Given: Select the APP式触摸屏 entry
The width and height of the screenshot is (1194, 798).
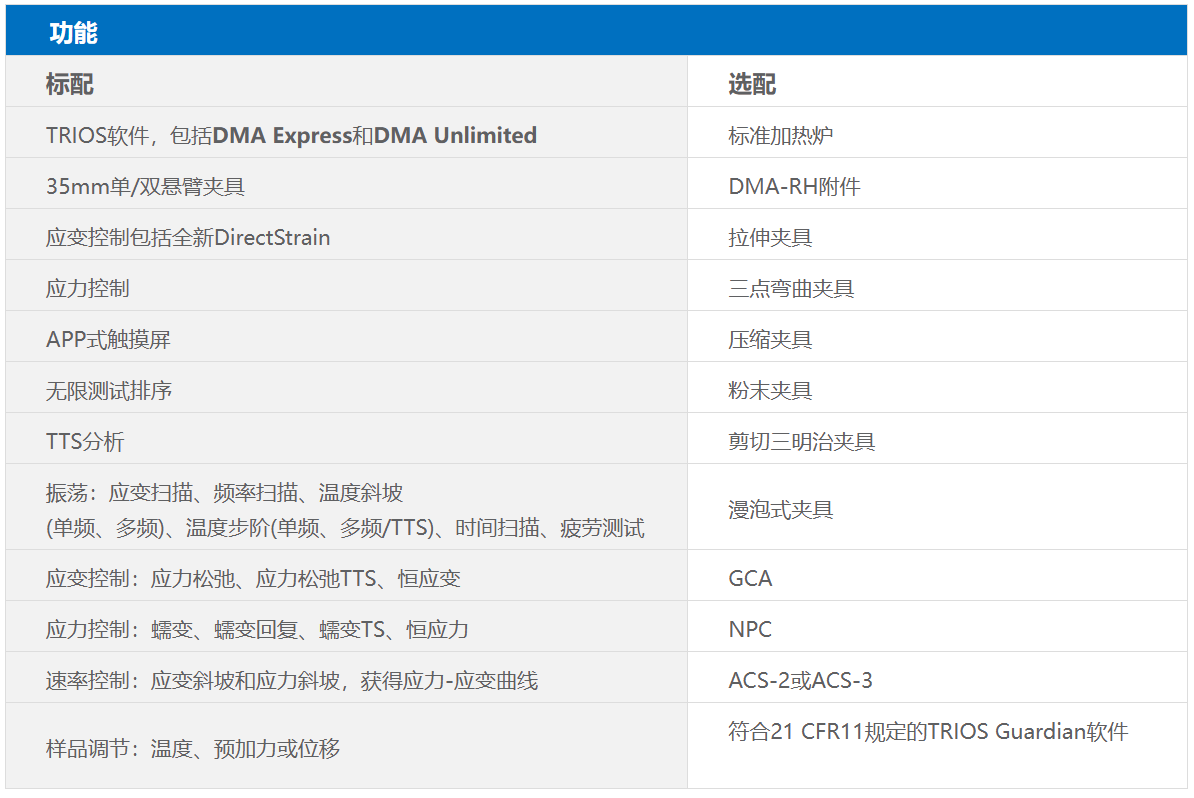Looking at the screenshot, I should (x=108, y=339).
